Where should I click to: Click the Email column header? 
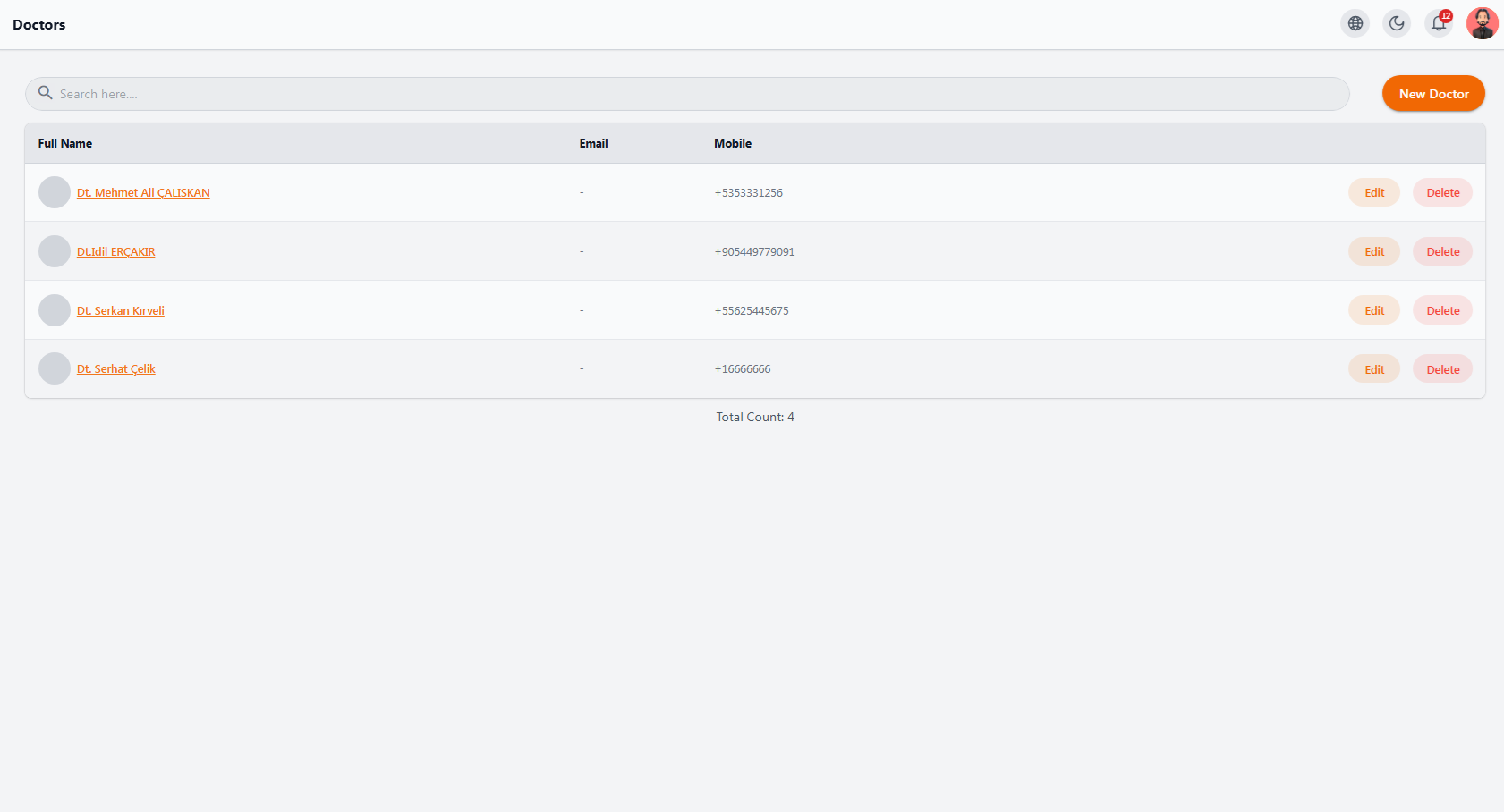tap(593, 143)
